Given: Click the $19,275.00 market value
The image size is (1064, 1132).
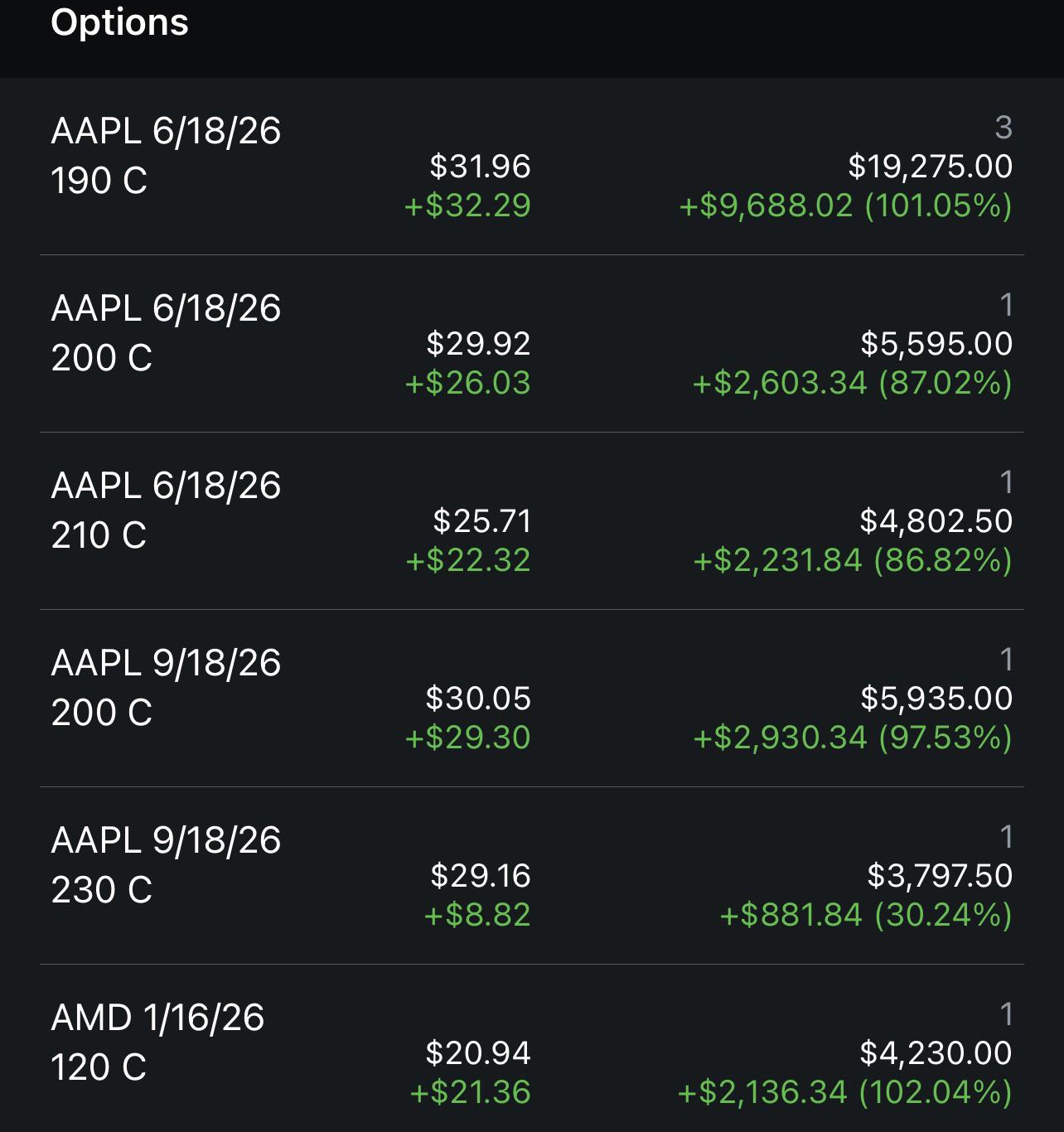Looking at the screenshot, I should [x=930, y=167].
